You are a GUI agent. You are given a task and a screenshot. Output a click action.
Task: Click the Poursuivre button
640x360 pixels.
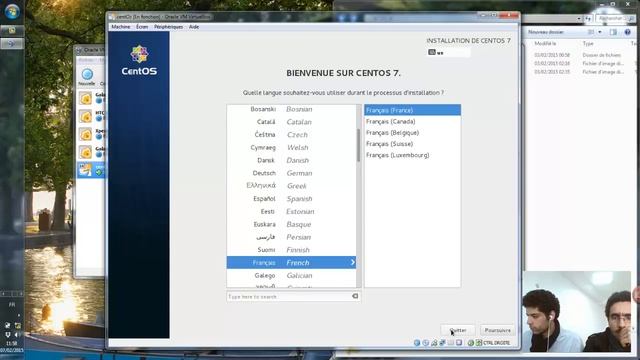498,330
